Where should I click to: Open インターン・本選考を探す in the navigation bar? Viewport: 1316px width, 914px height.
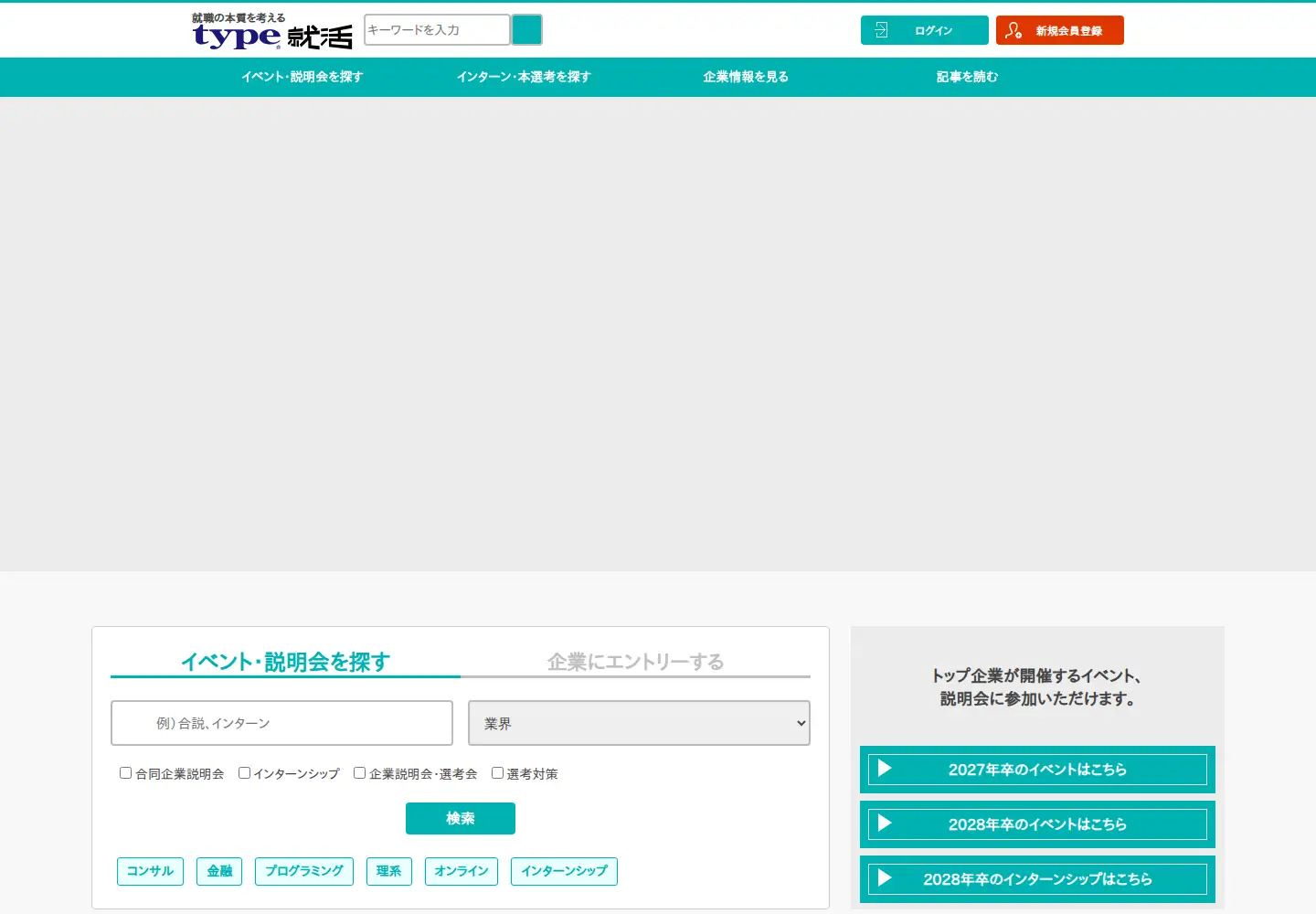pyautogui.click(x=524, y=77)
